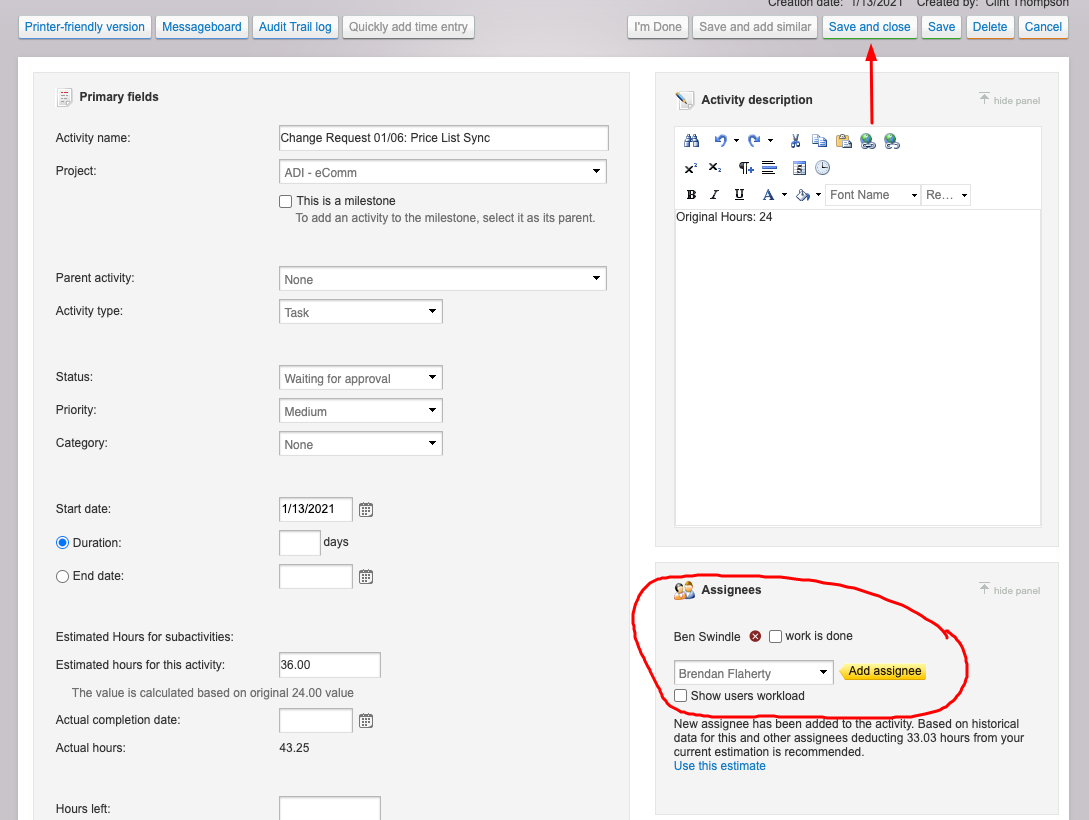The height and width of the screenshot is (820, 1089).
Task: Open the Actual completion date calendar picker
Action: pos(366,721)
